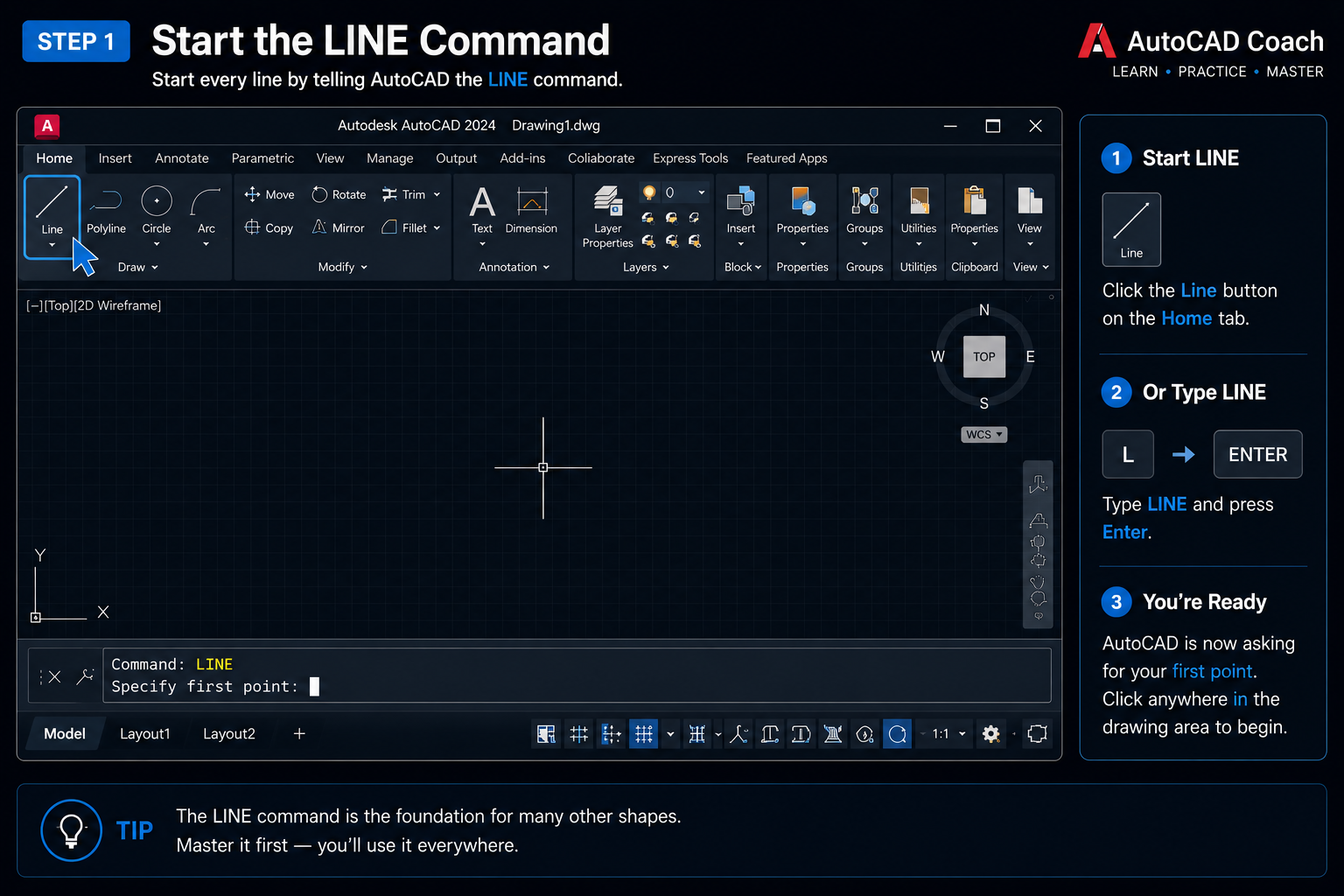Expand the Draw panel
Screen dimensions: 1344x896
[x=138, y=267]
